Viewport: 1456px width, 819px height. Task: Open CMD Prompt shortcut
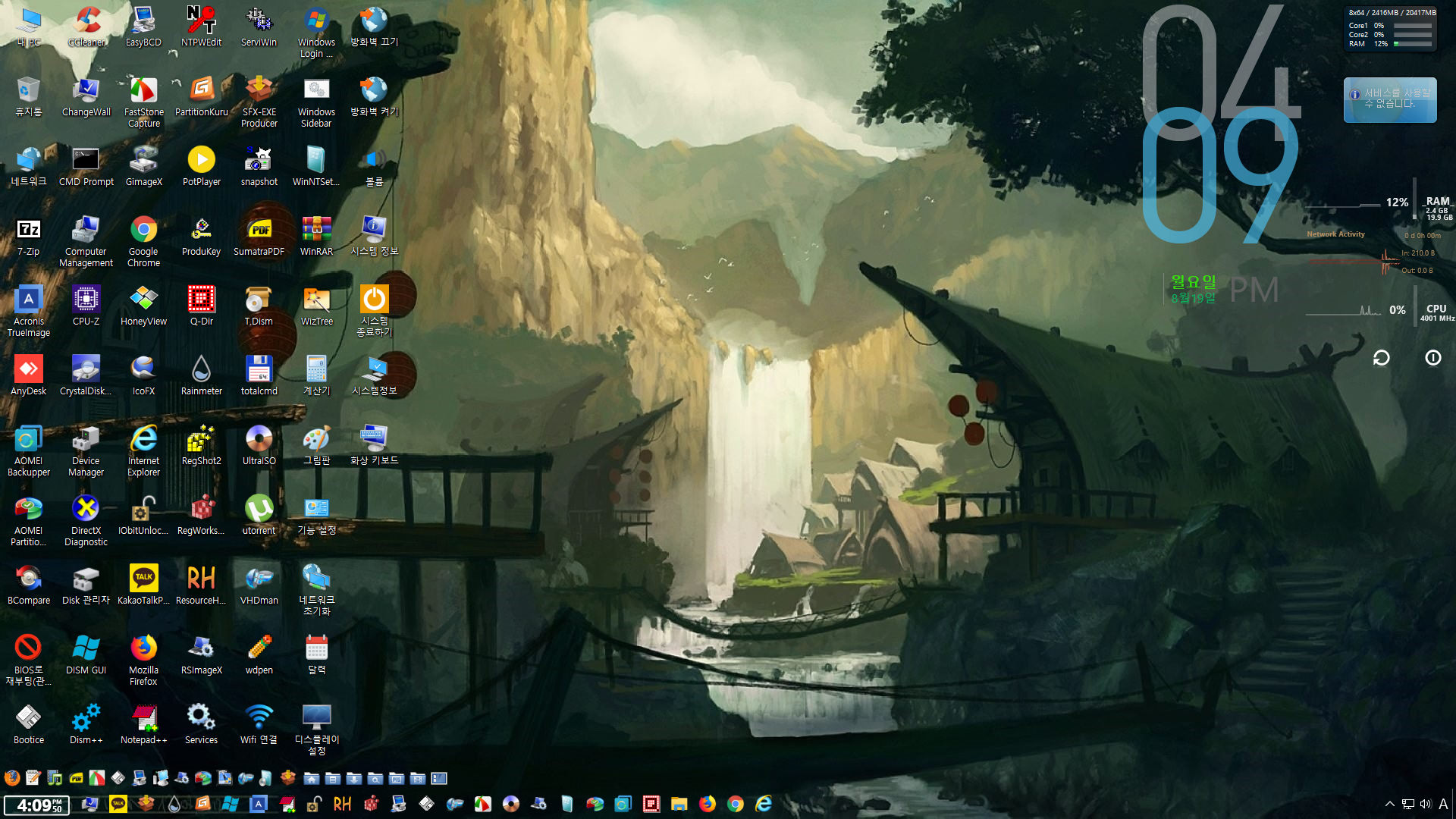pyautogui.click(x=86, y=166)
